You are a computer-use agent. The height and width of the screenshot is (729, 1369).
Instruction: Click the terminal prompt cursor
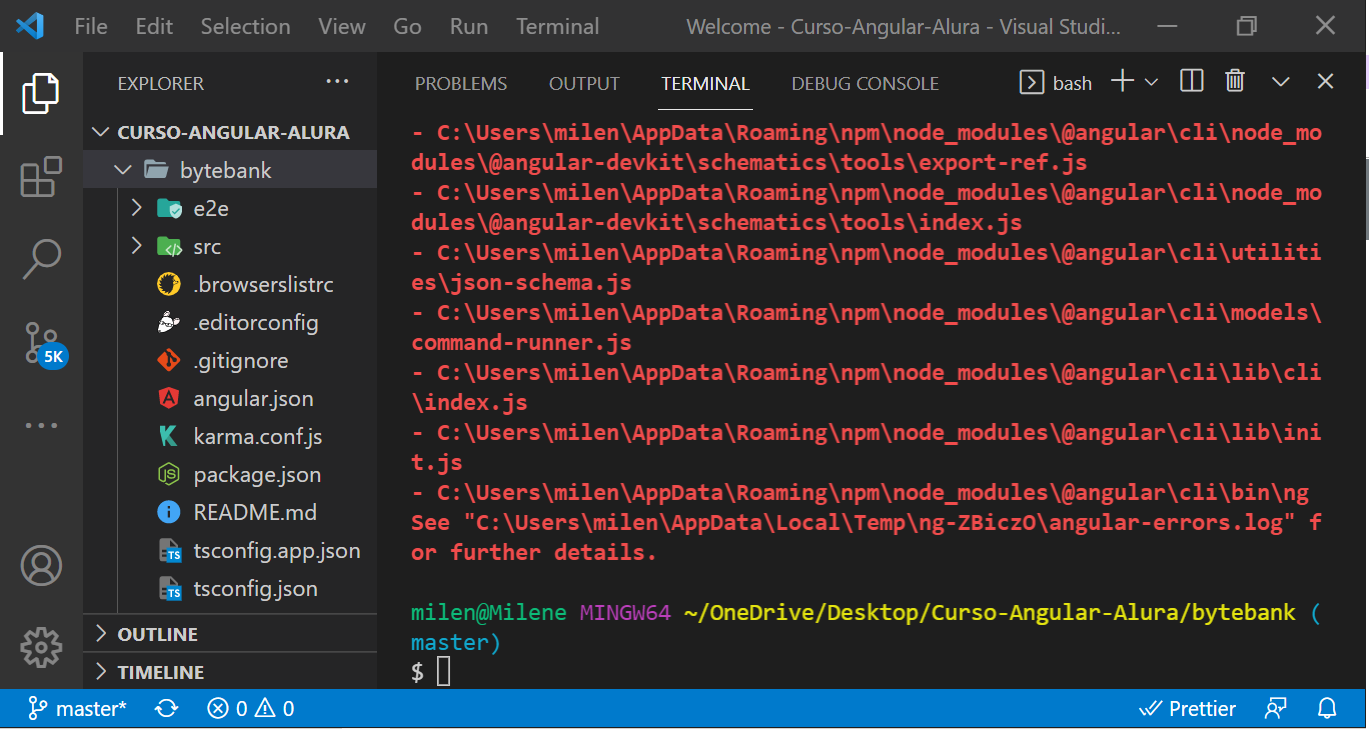pyautogui.click(x=444, y=672)
